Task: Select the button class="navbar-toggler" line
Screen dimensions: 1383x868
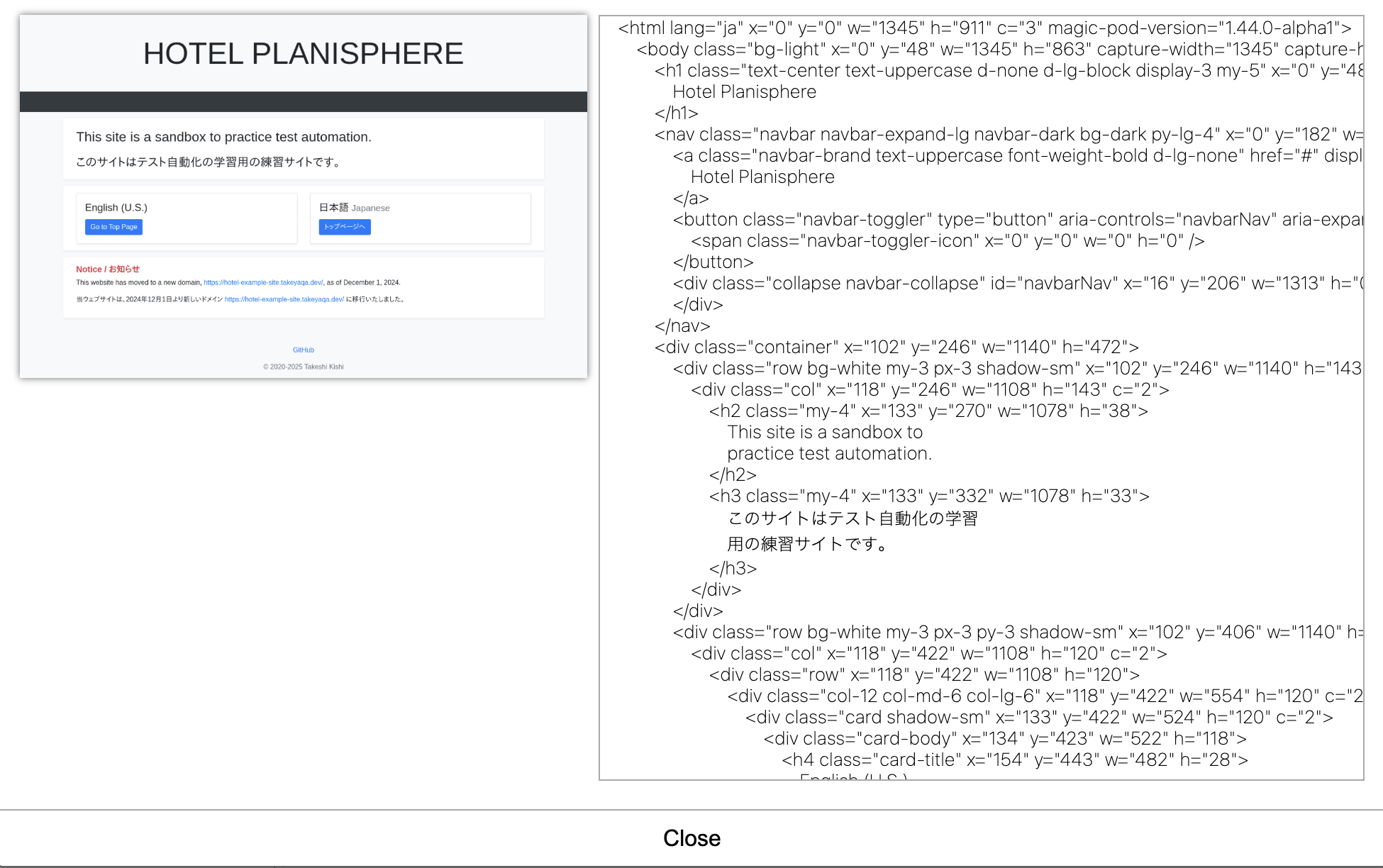Action: click(x=1018, y=219)
